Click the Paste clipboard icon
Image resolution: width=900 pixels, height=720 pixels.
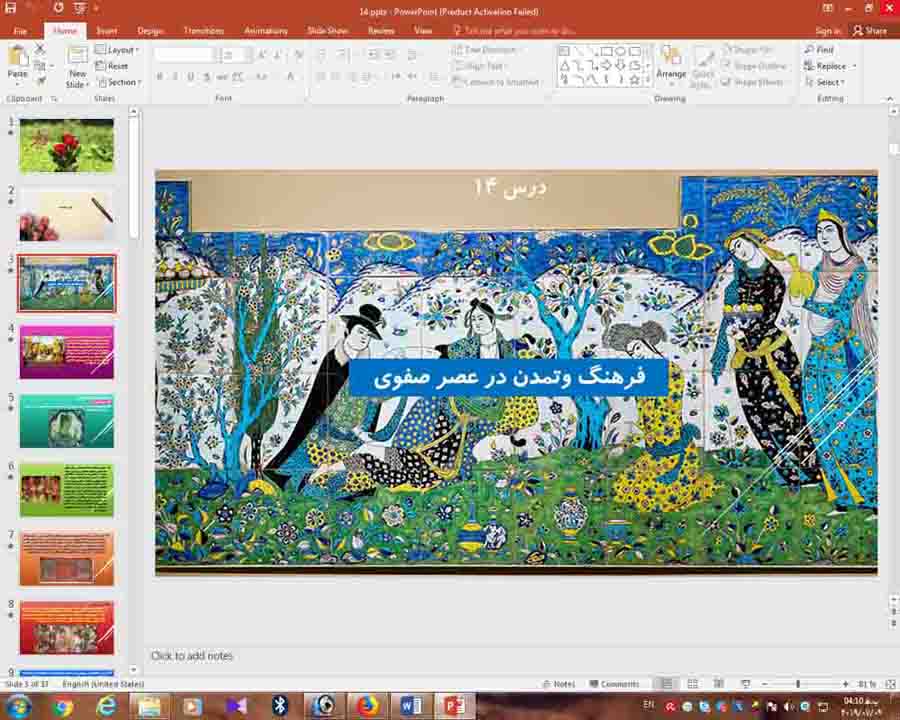click(18, 57)
